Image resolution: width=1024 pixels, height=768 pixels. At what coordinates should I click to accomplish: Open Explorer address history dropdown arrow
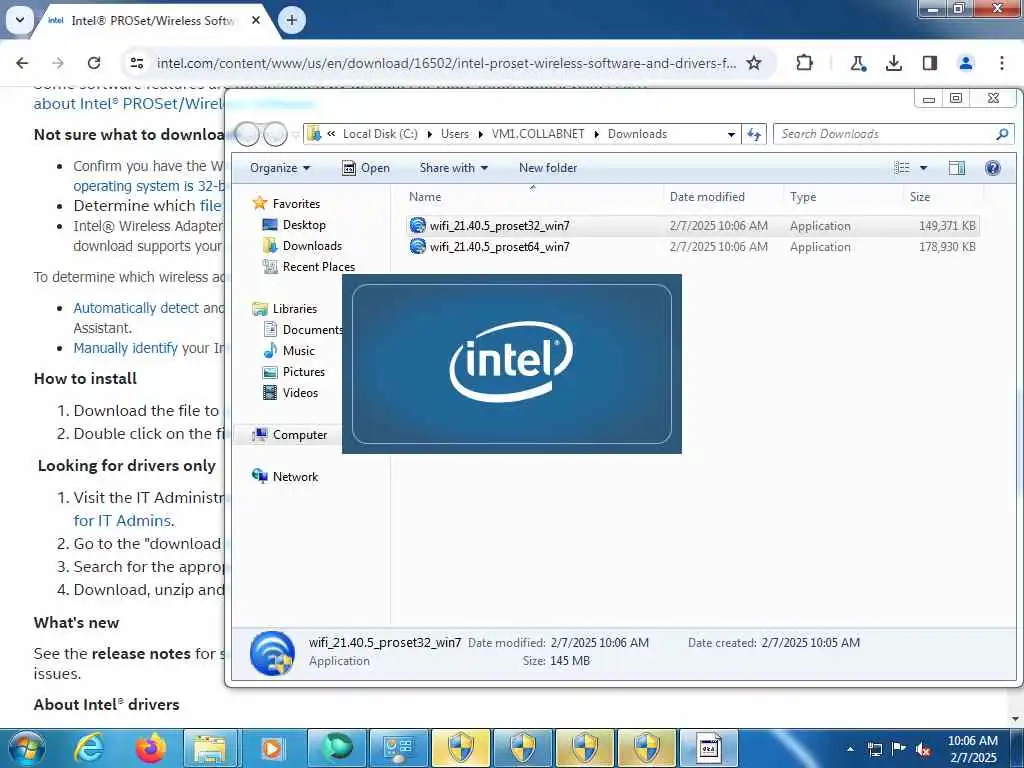tap(731, 135)
